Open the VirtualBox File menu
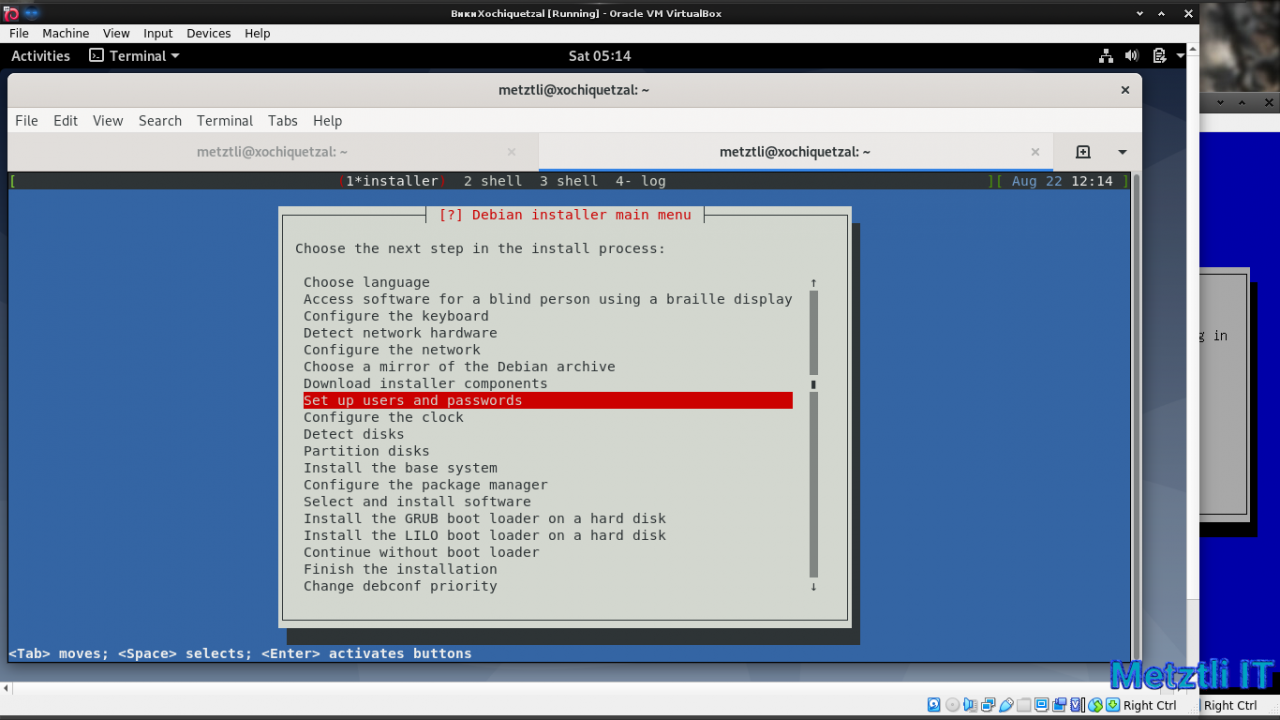 click(19, 33)
